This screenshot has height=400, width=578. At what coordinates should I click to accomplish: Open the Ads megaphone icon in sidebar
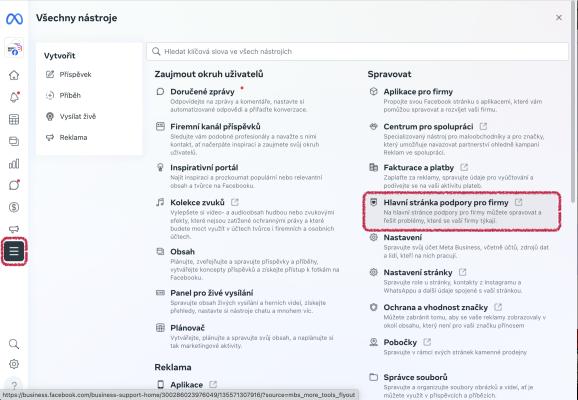(14, 229)
